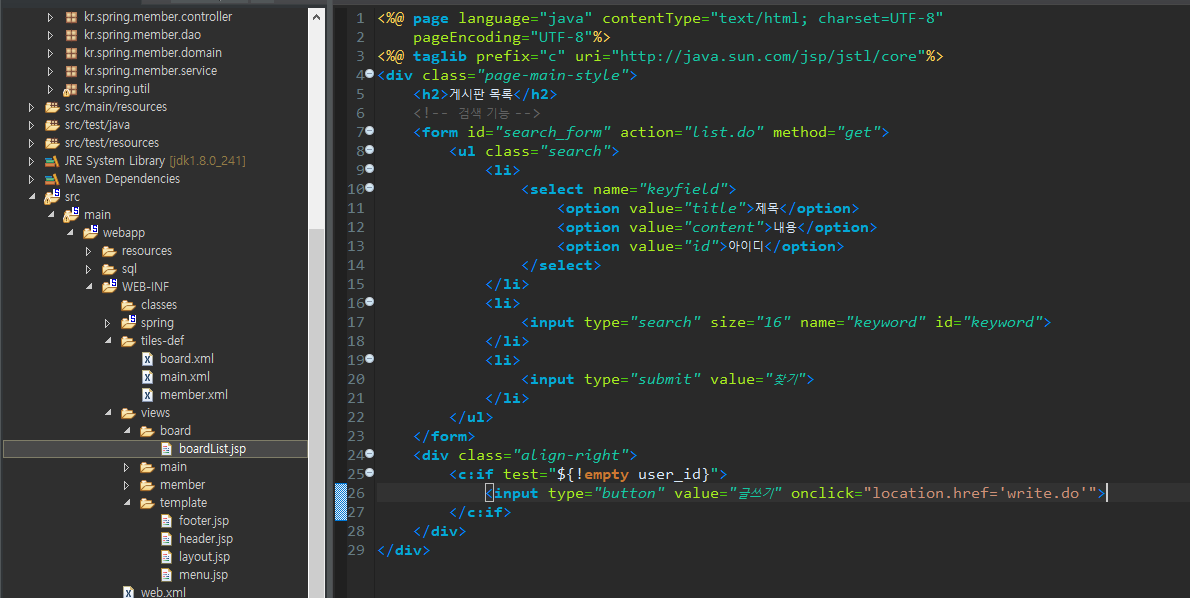Fold the c:if block on line 25

pos(370,472)
